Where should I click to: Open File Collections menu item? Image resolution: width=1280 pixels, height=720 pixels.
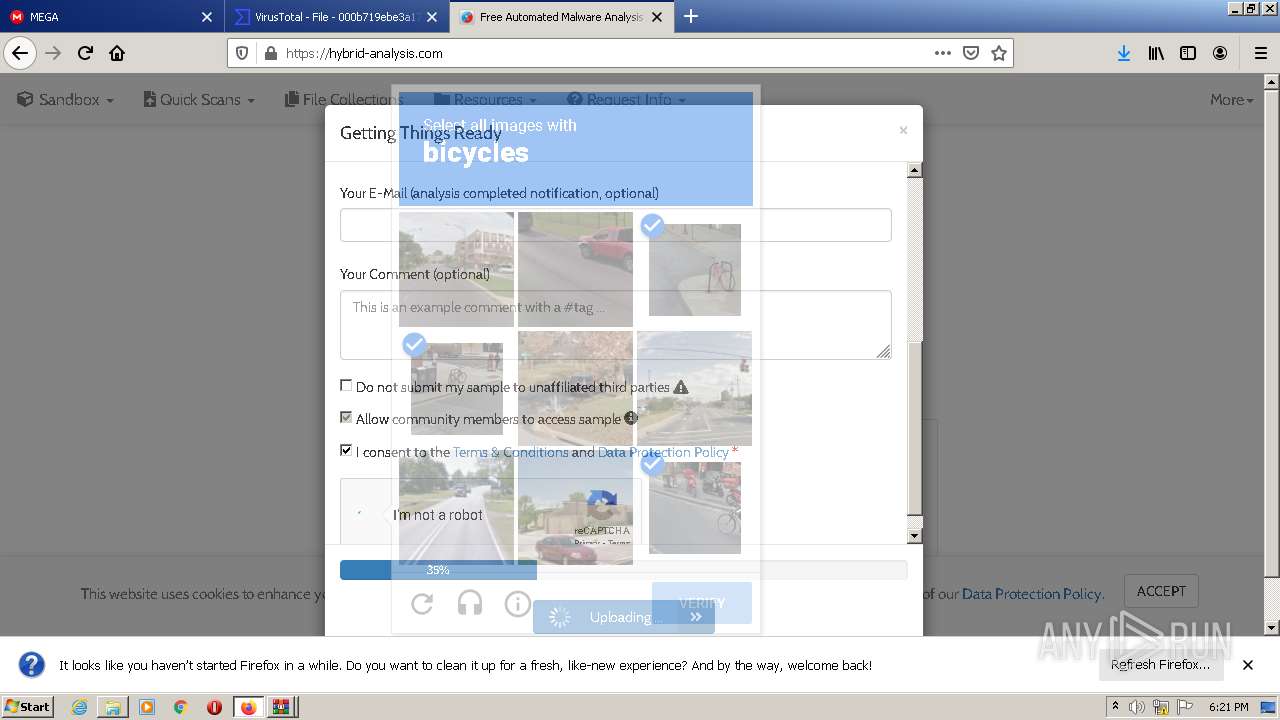click(x=344, y=99)
